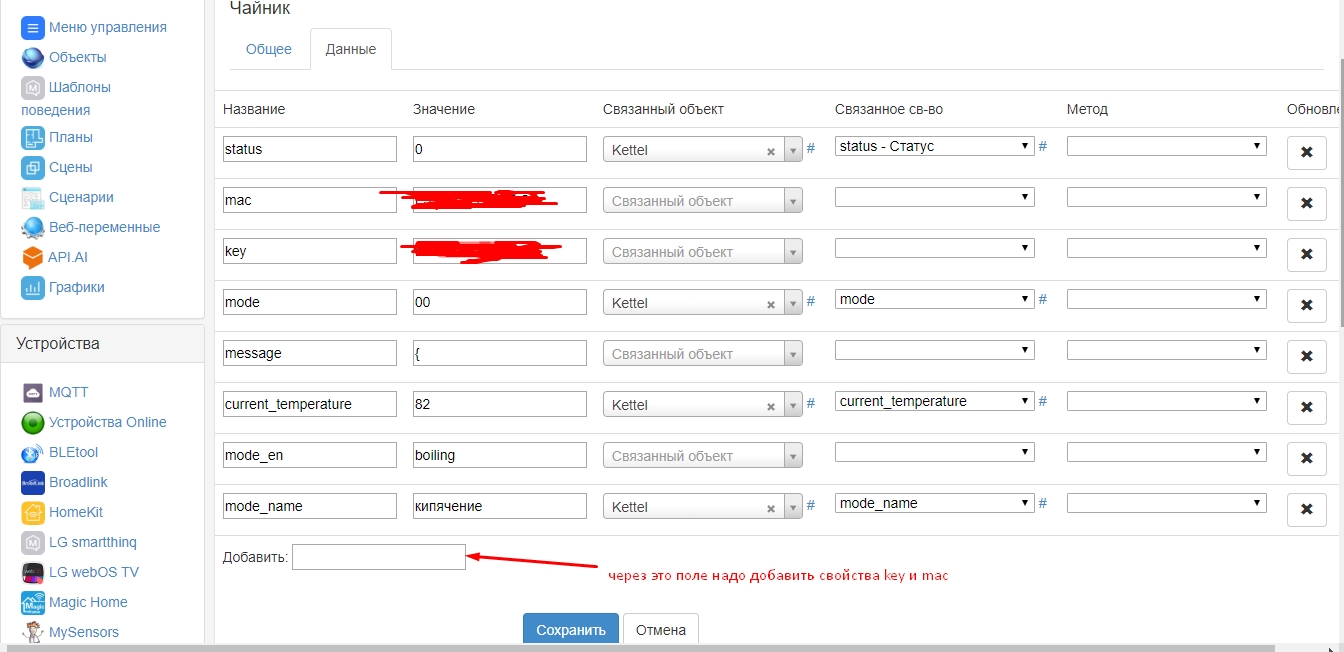Image resolution: width=1344 pixels, height=652 pixels.
Task: Open linked property dropdown showing current_temperature
Action: (935, 401)
